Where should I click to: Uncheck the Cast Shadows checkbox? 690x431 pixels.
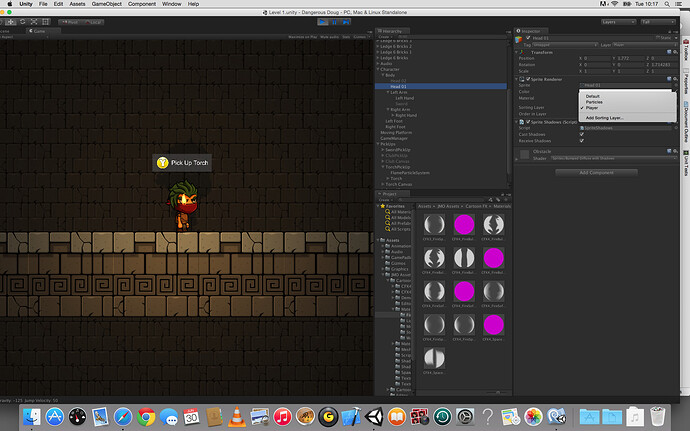coord(582,134)
